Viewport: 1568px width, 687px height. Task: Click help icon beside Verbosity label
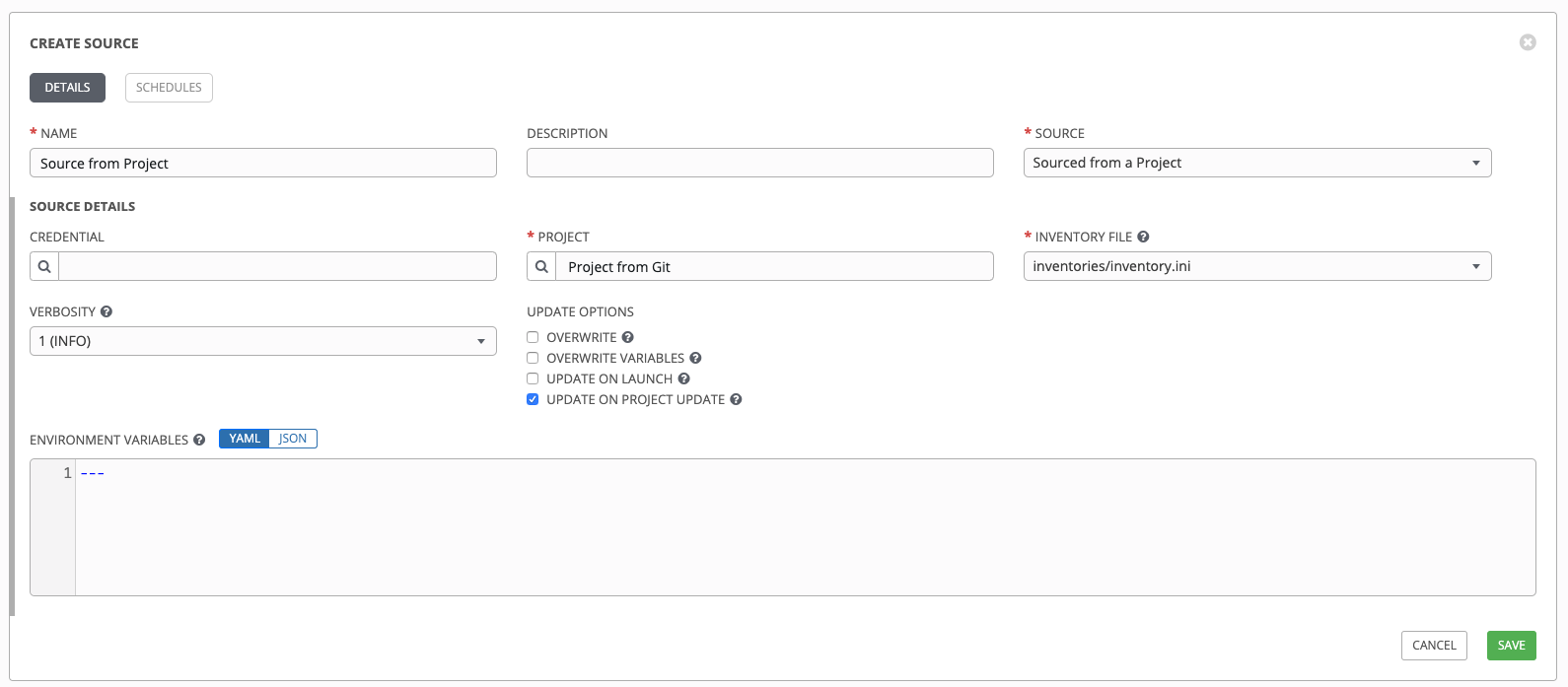click(107, 311)
